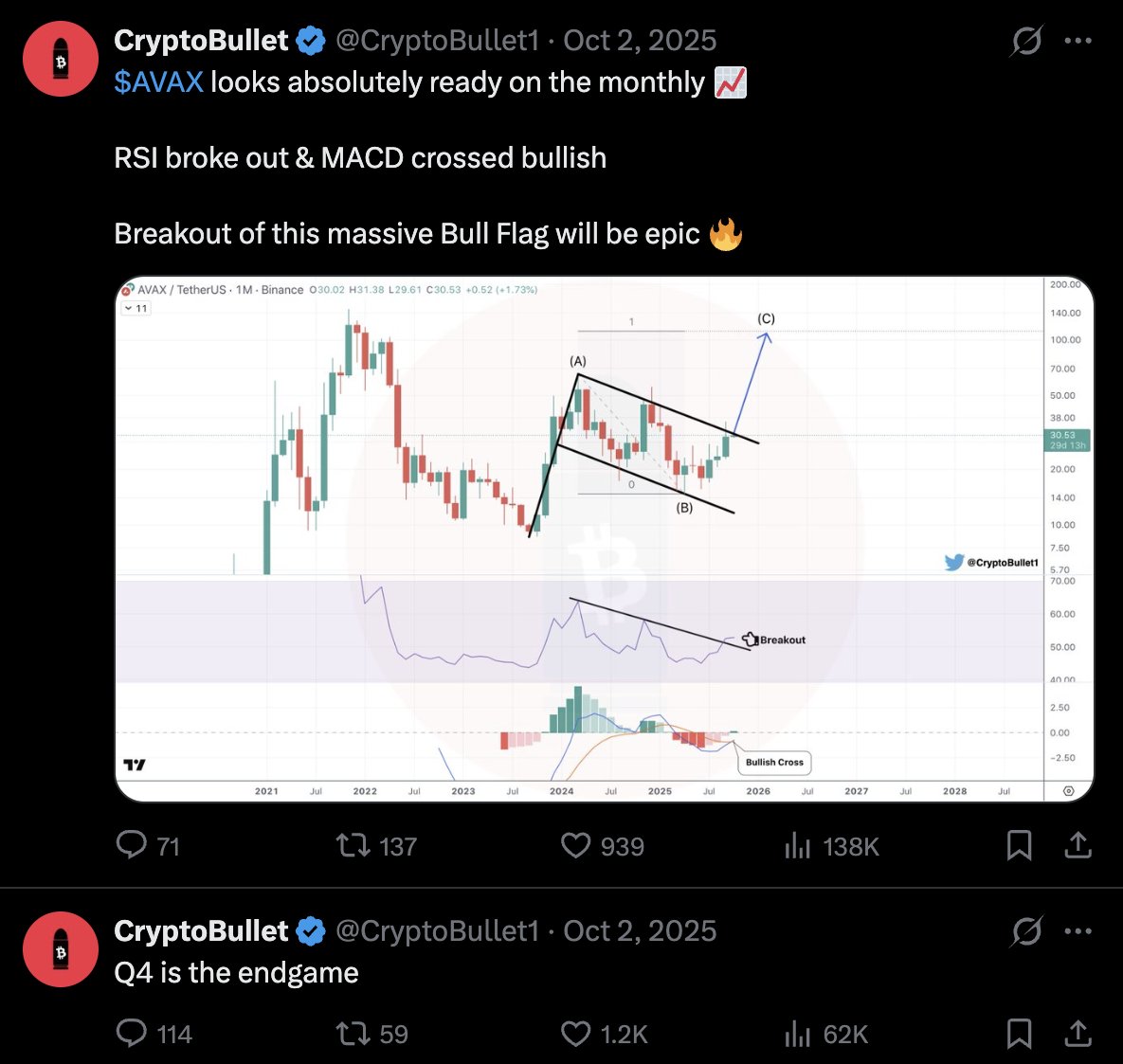Click the $AVAX cashtag link
The image size is (1123, 1064).
click(158, 82)
